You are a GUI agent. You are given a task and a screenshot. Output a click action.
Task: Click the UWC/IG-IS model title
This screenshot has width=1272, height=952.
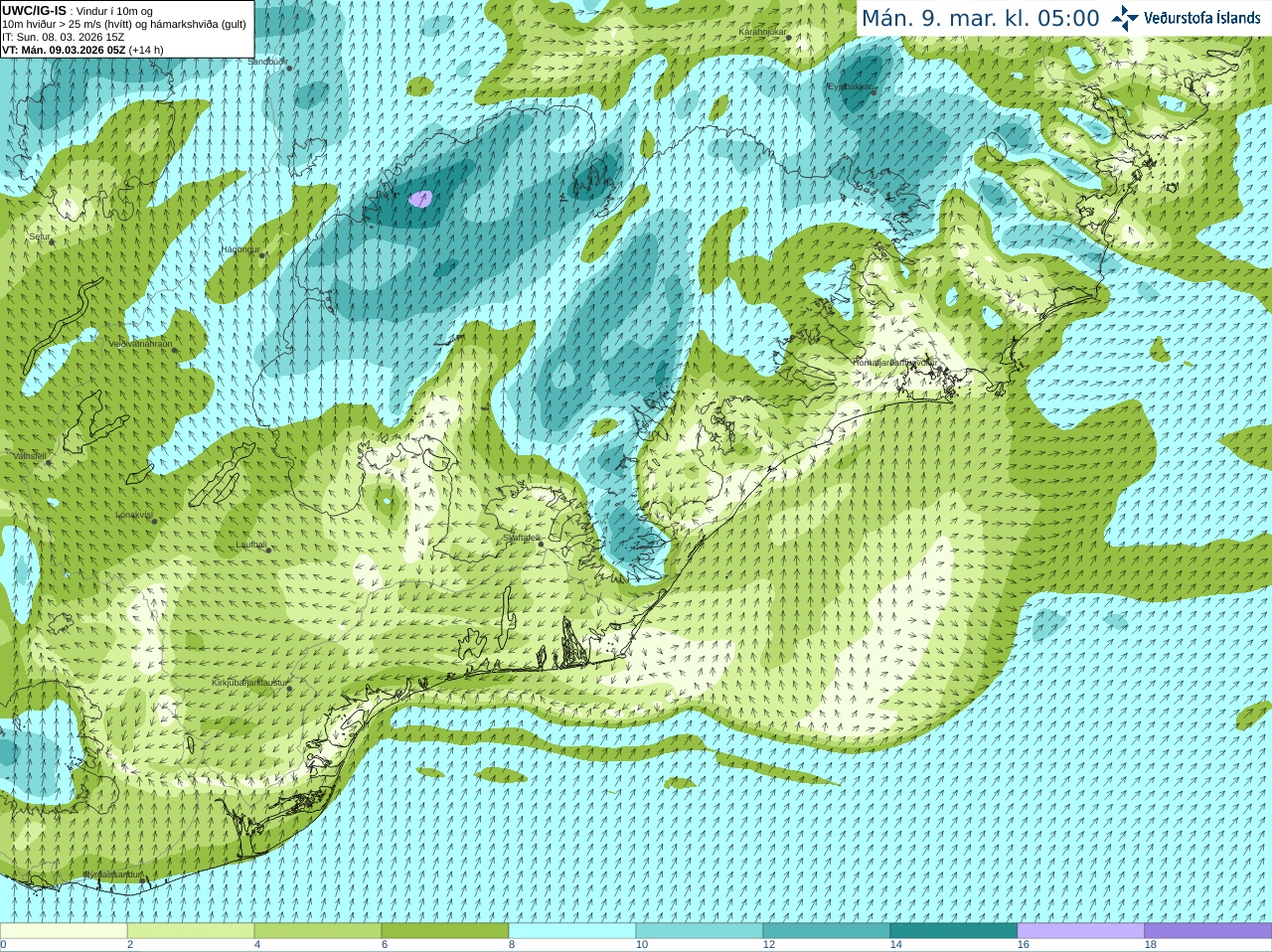click(34, 11)
